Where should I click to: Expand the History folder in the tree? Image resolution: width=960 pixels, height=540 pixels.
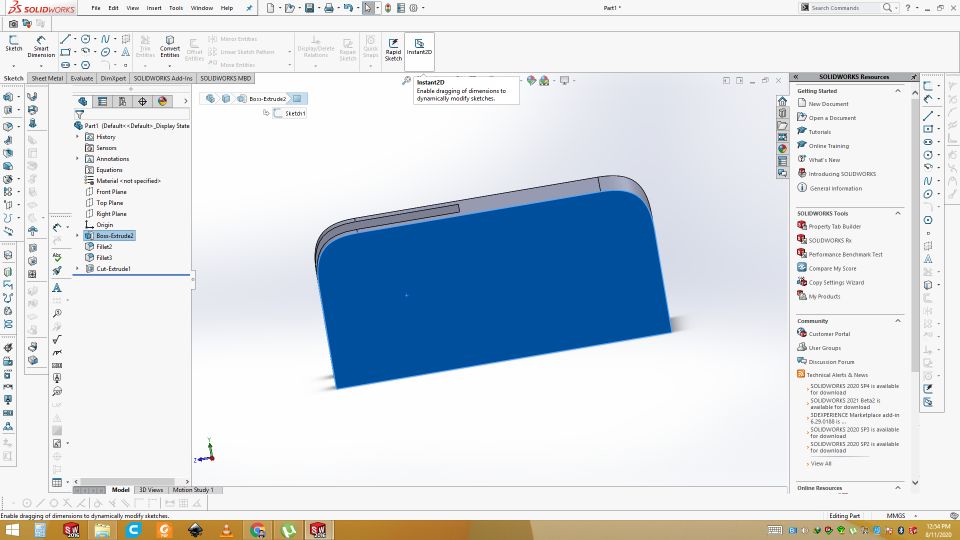pos(78,137)
